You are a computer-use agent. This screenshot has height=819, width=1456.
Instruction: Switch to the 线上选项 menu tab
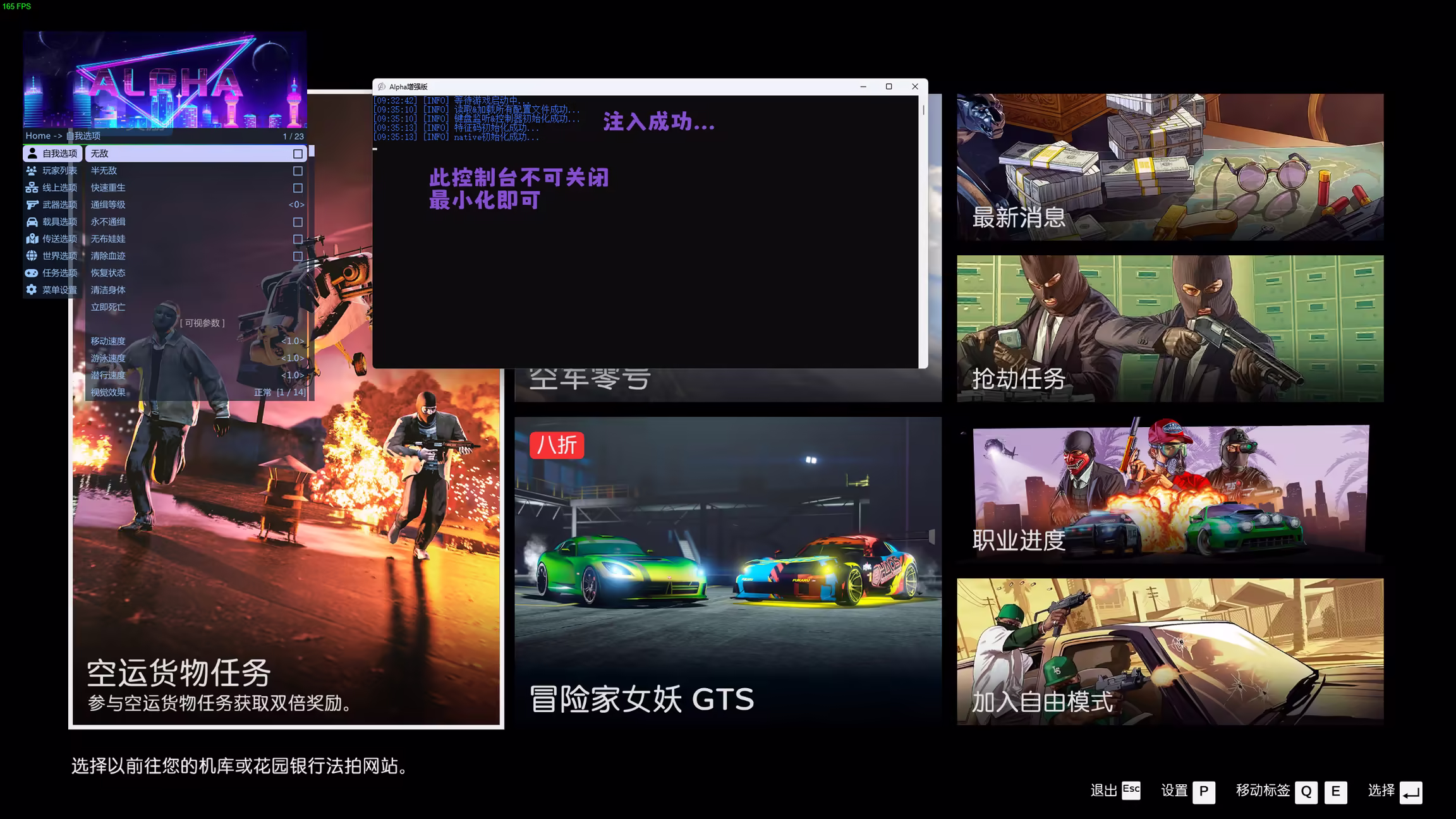pos(53,188)
